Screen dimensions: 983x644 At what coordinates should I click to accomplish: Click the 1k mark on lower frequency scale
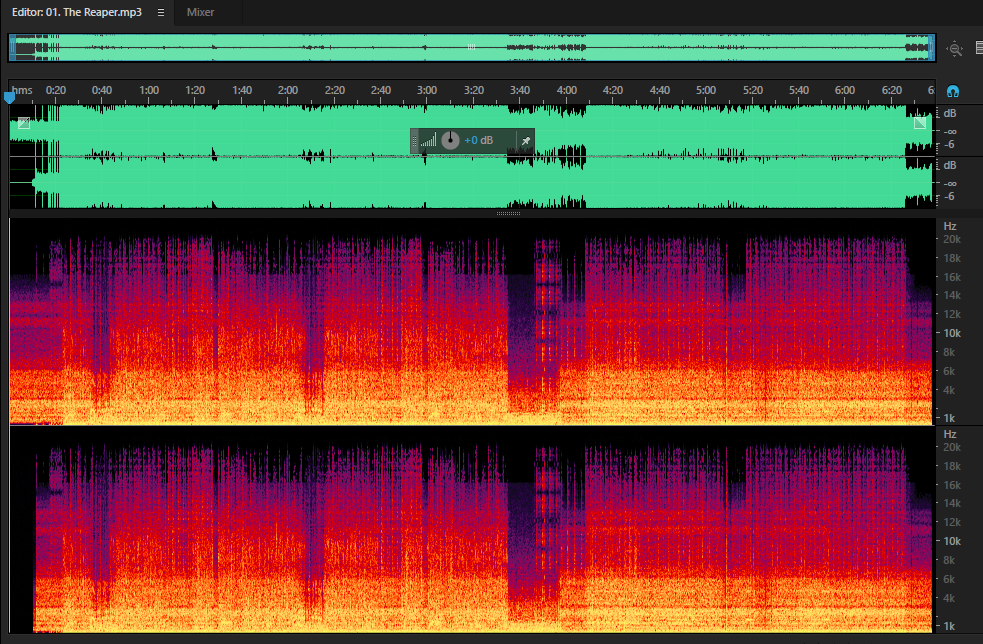[949, 626]
